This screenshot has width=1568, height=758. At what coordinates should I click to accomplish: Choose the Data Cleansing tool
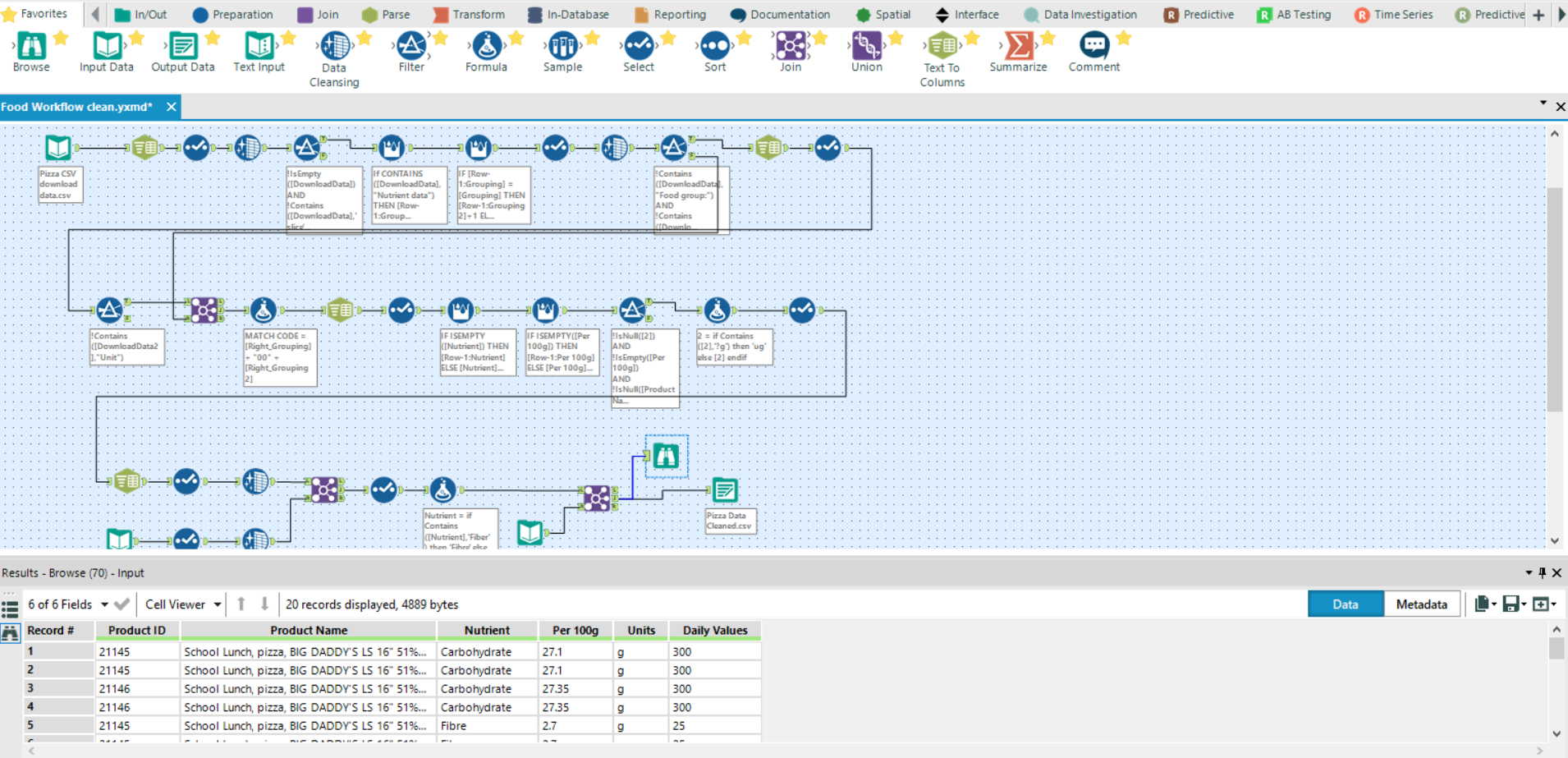[334, 47]
